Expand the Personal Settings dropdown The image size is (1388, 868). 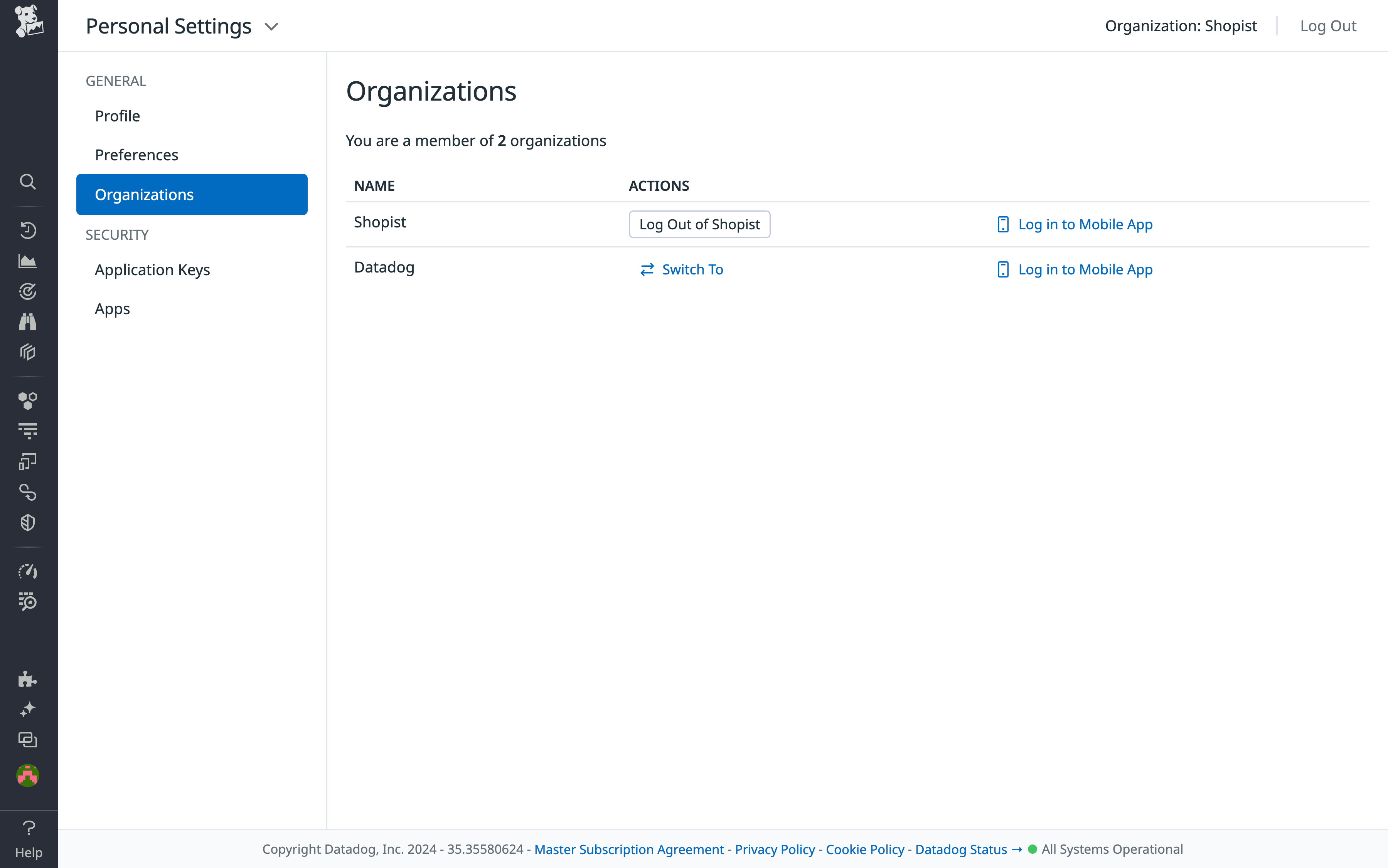pos(272,26)
